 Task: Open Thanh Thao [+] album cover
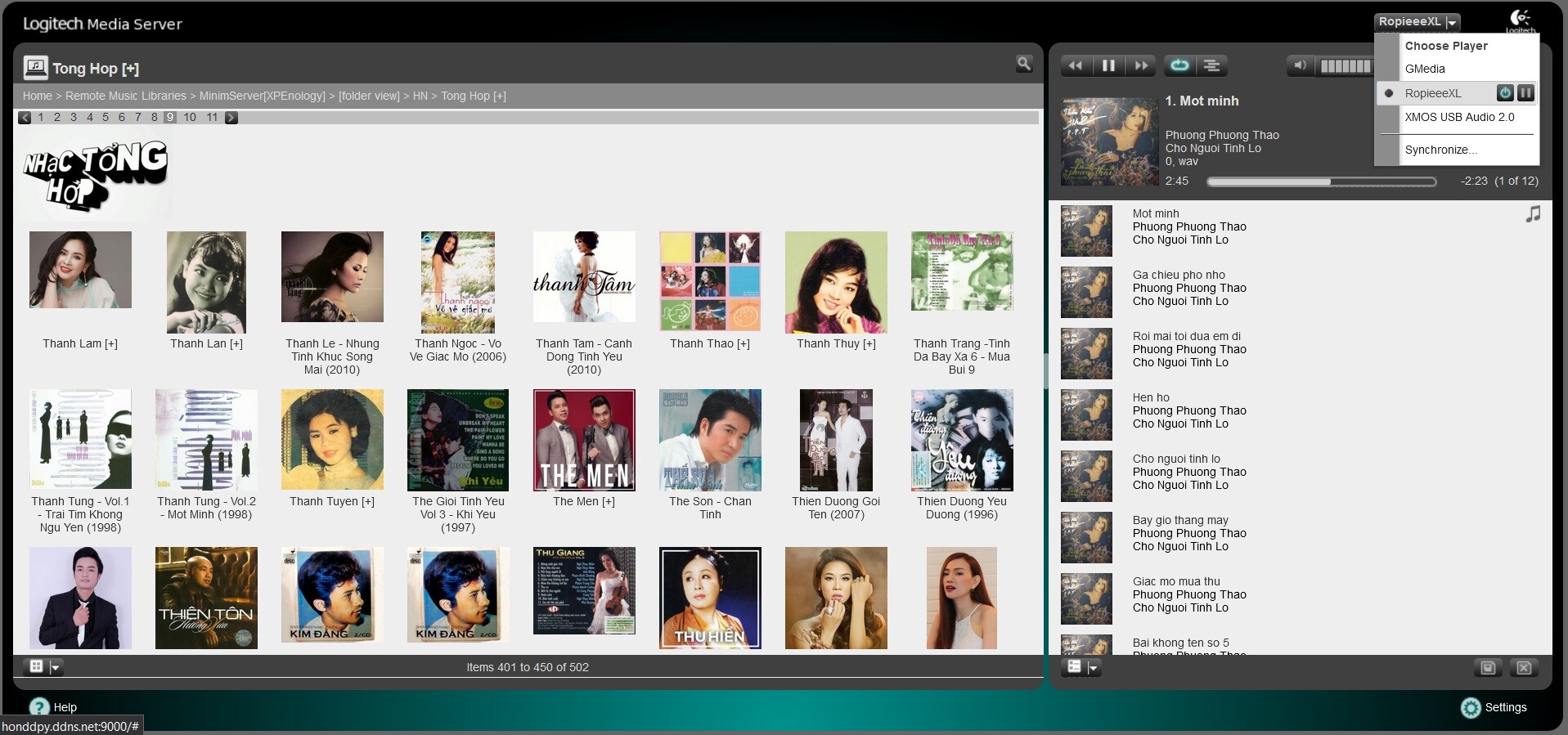pyautogui.click(x=710, y=281)
